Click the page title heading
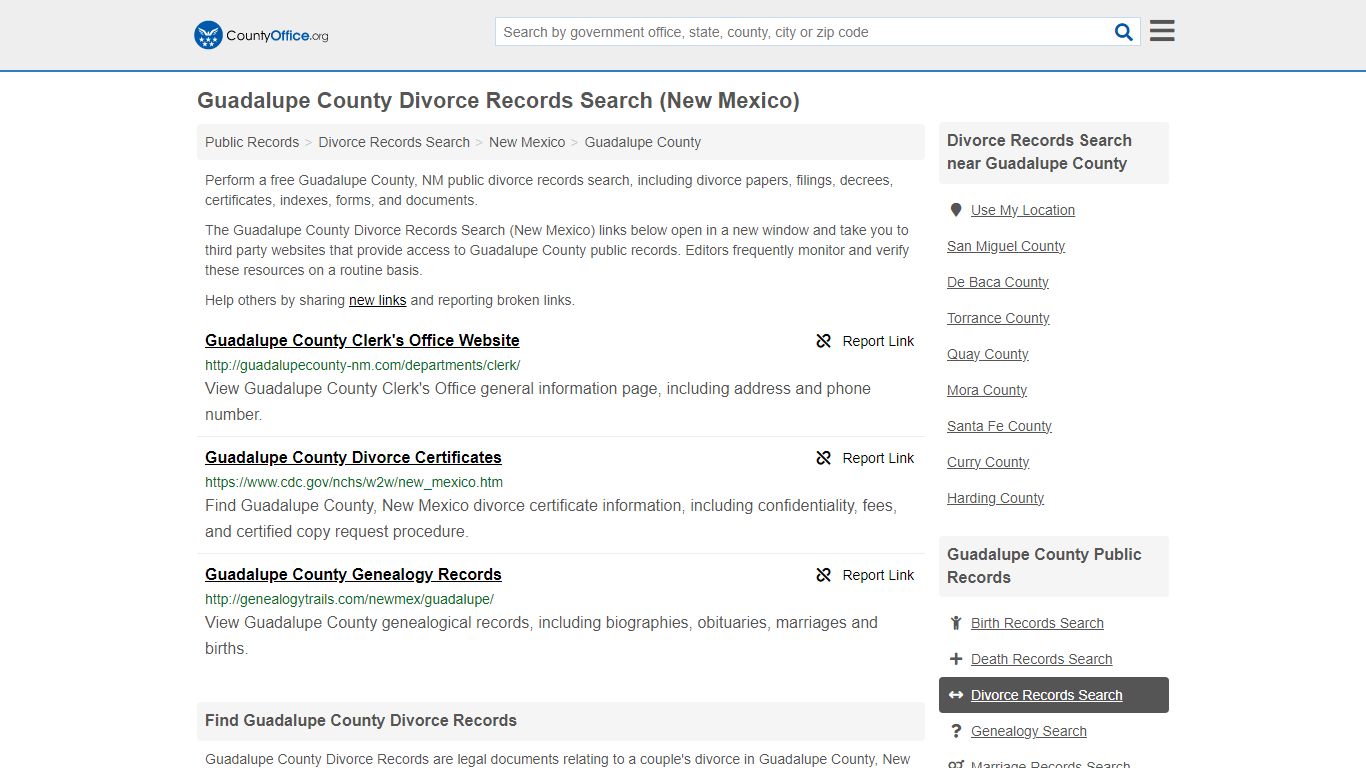 [498, 100]
